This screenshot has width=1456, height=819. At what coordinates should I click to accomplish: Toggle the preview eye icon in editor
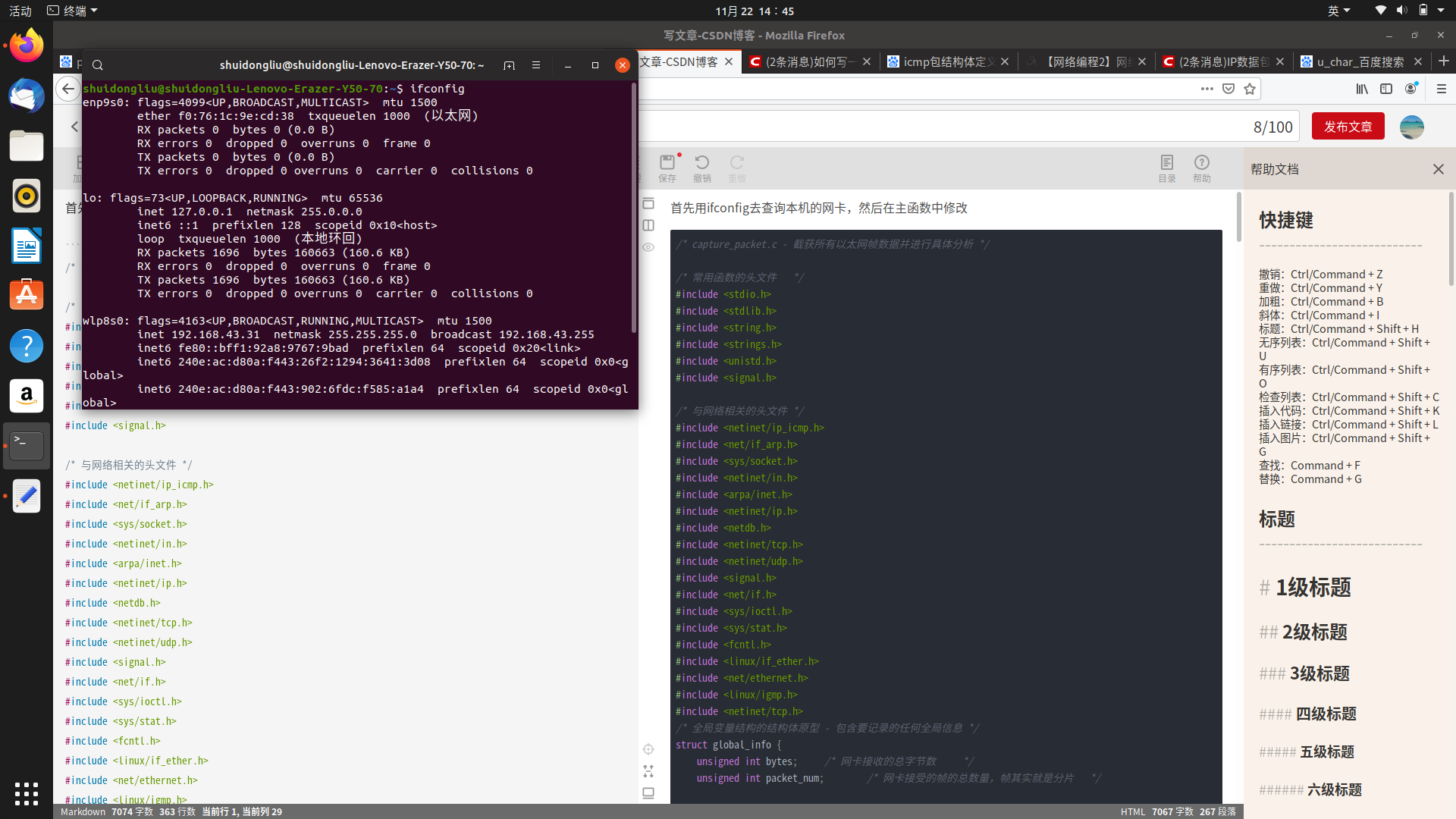click(648, 247)
